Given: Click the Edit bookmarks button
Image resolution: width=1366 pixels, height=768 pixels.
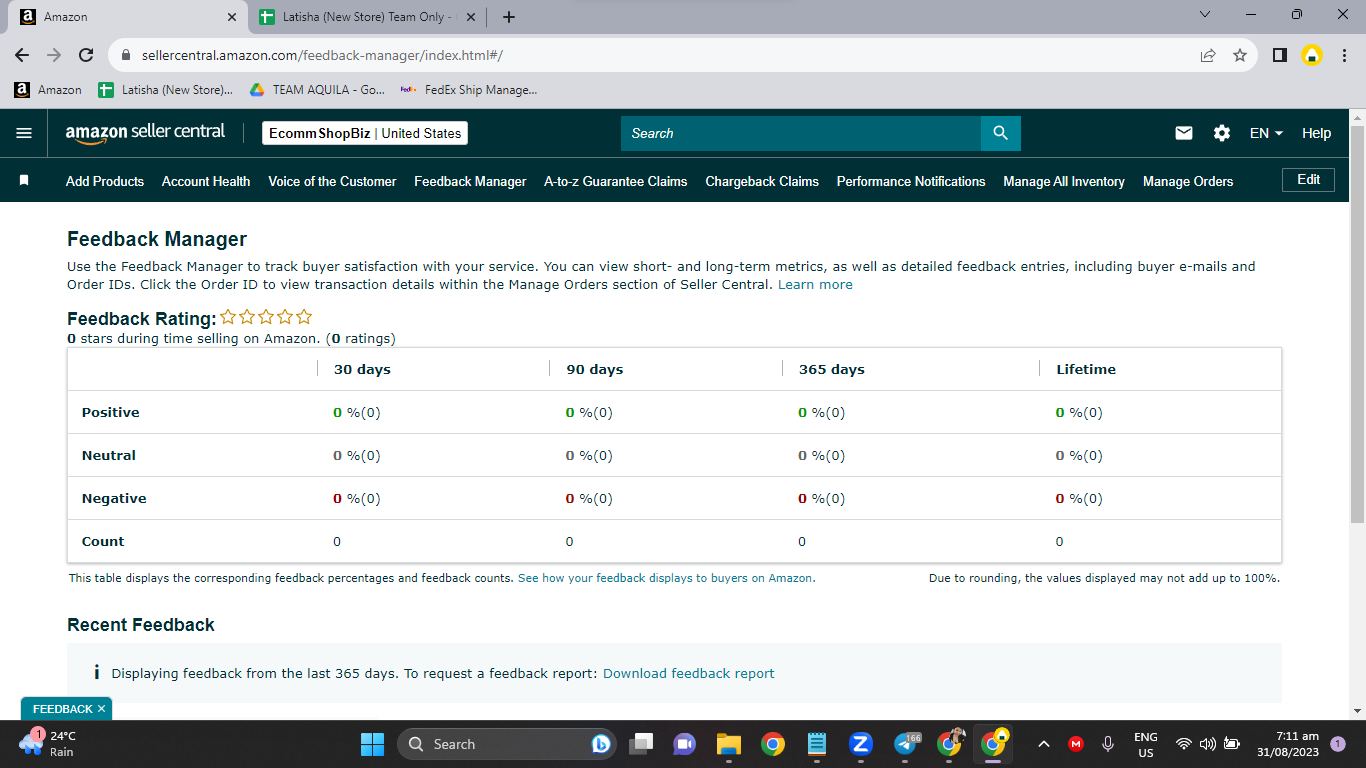Looking at the screenshot, I should [x=1308, y=180].
